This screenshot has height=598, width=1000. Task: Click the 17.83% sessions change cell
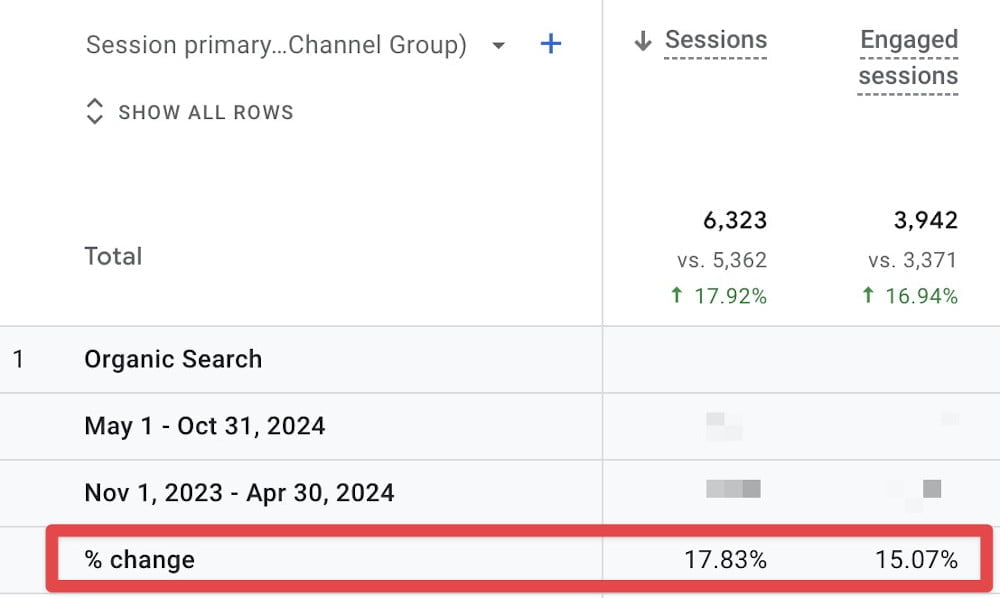point(725,559)
